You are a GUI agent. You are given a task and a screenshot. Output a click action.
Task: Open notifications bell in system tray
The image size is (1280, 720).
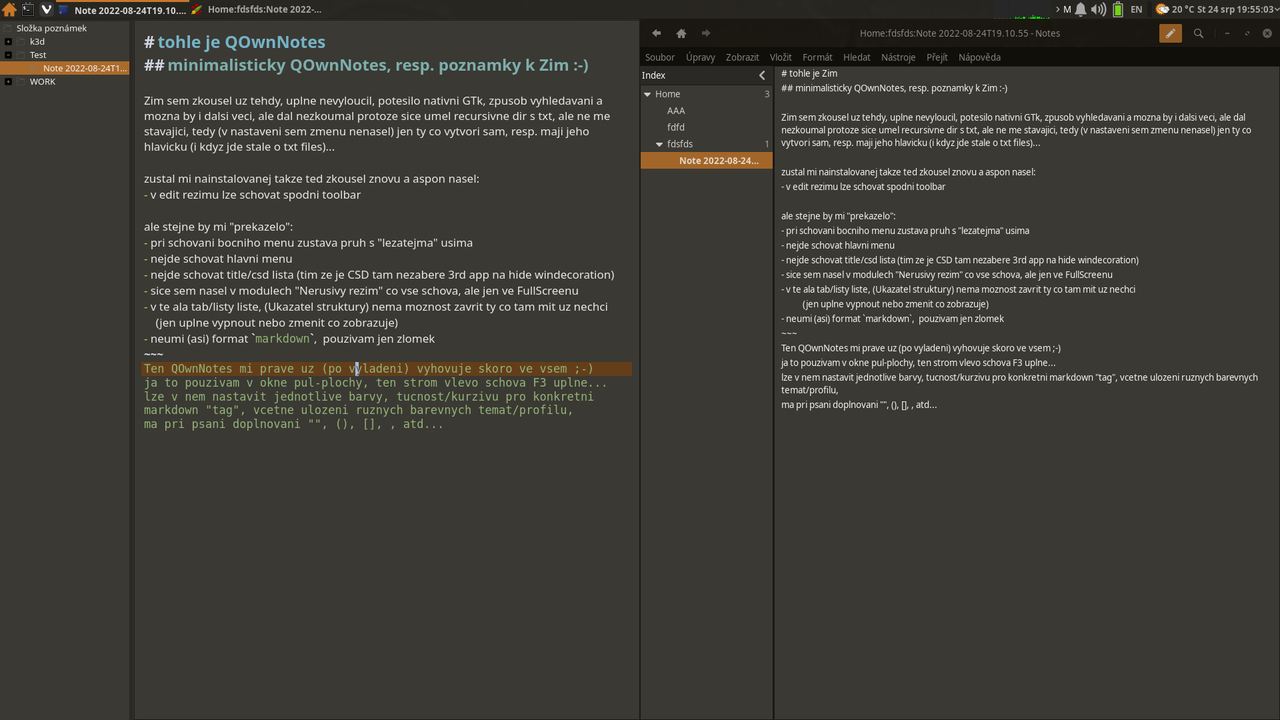[1080, 10]
